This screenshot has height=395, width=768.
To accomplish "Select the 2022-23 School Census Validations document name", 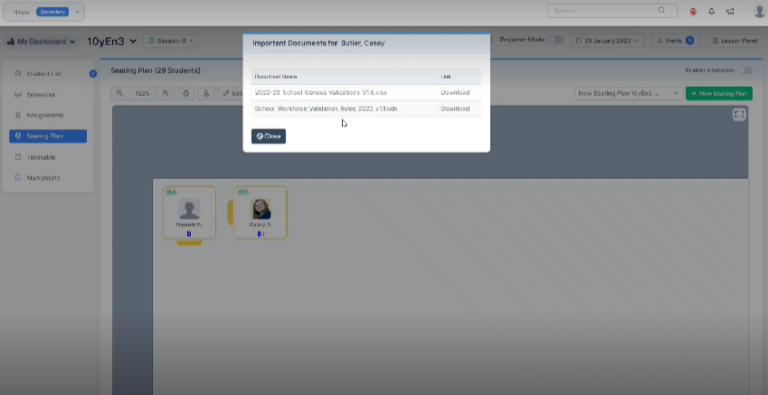I will click(321, 93).
